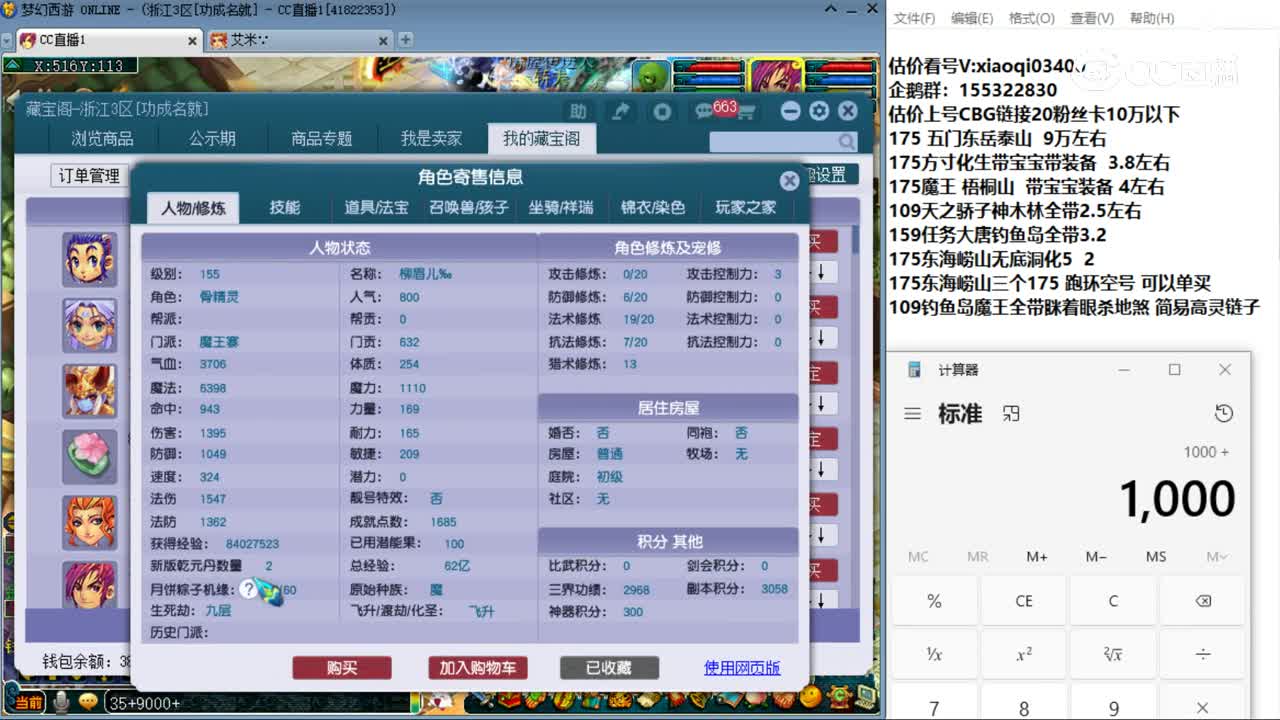This screenshot has height=720, width=1280.
Task: Click the share arrow icon in 藏宝阁 header
Action: click(x=621, y=112)
